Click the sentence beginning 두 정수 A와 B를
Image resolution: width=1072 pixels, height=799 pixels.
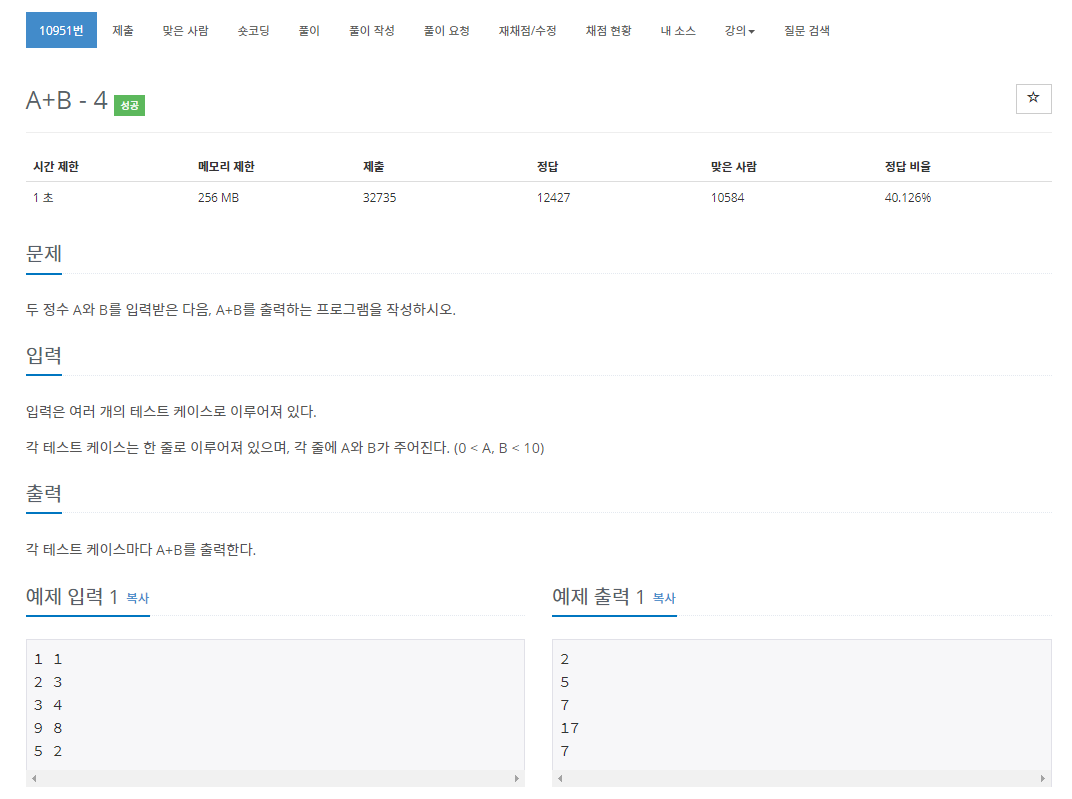tap(241, 310)
